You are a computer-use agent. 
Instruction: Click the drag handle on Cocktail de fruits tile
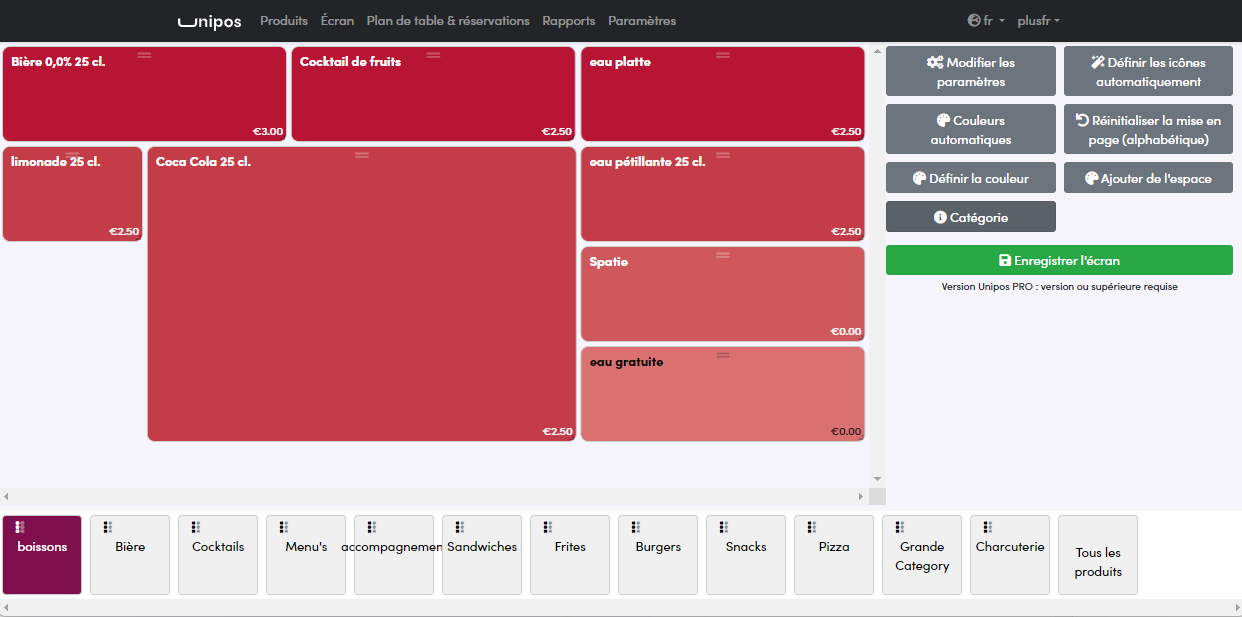(433, 55)
